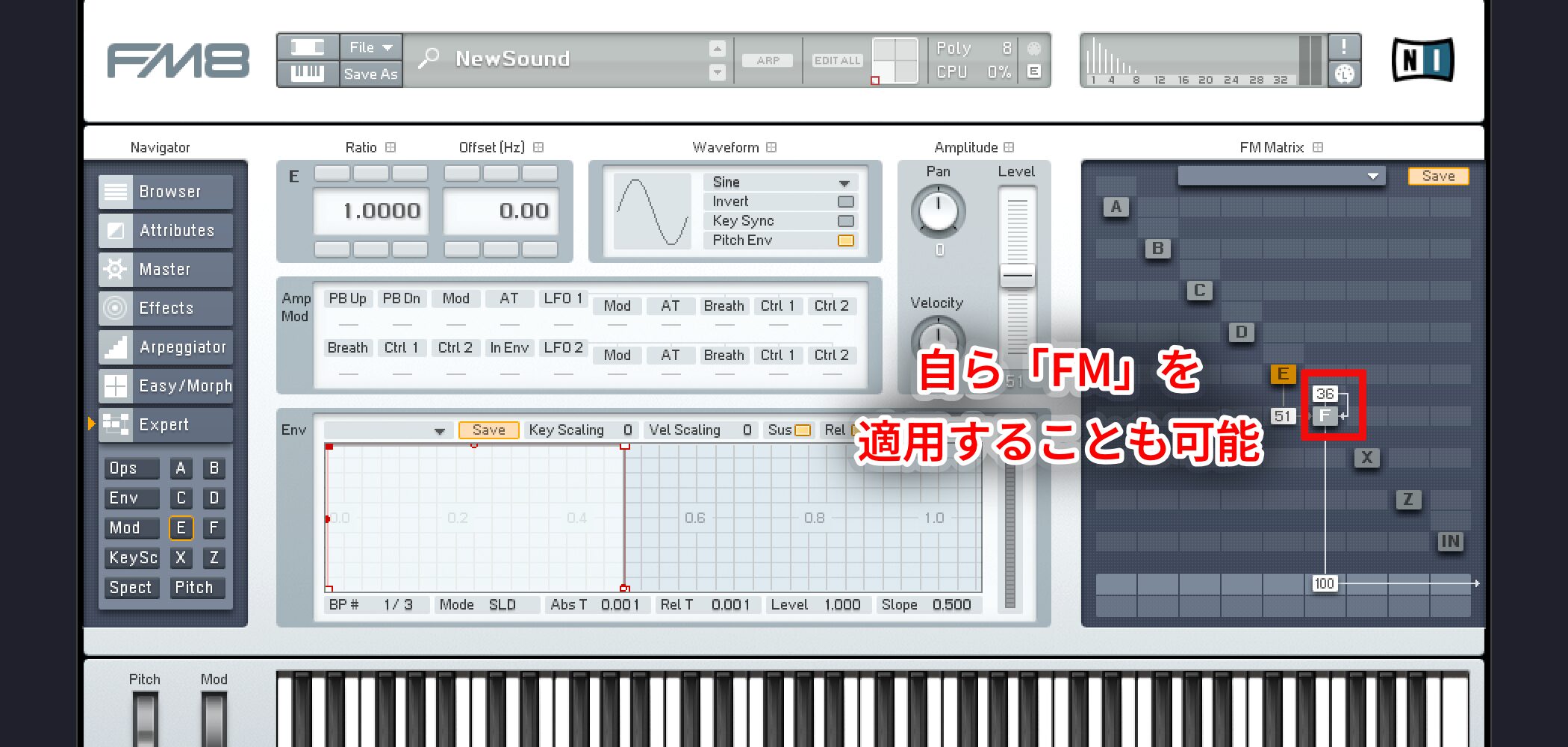Select operator E in Expert navigator
Image resolution: width=1568 pixels, height=747 pixels.
[181, 528]
